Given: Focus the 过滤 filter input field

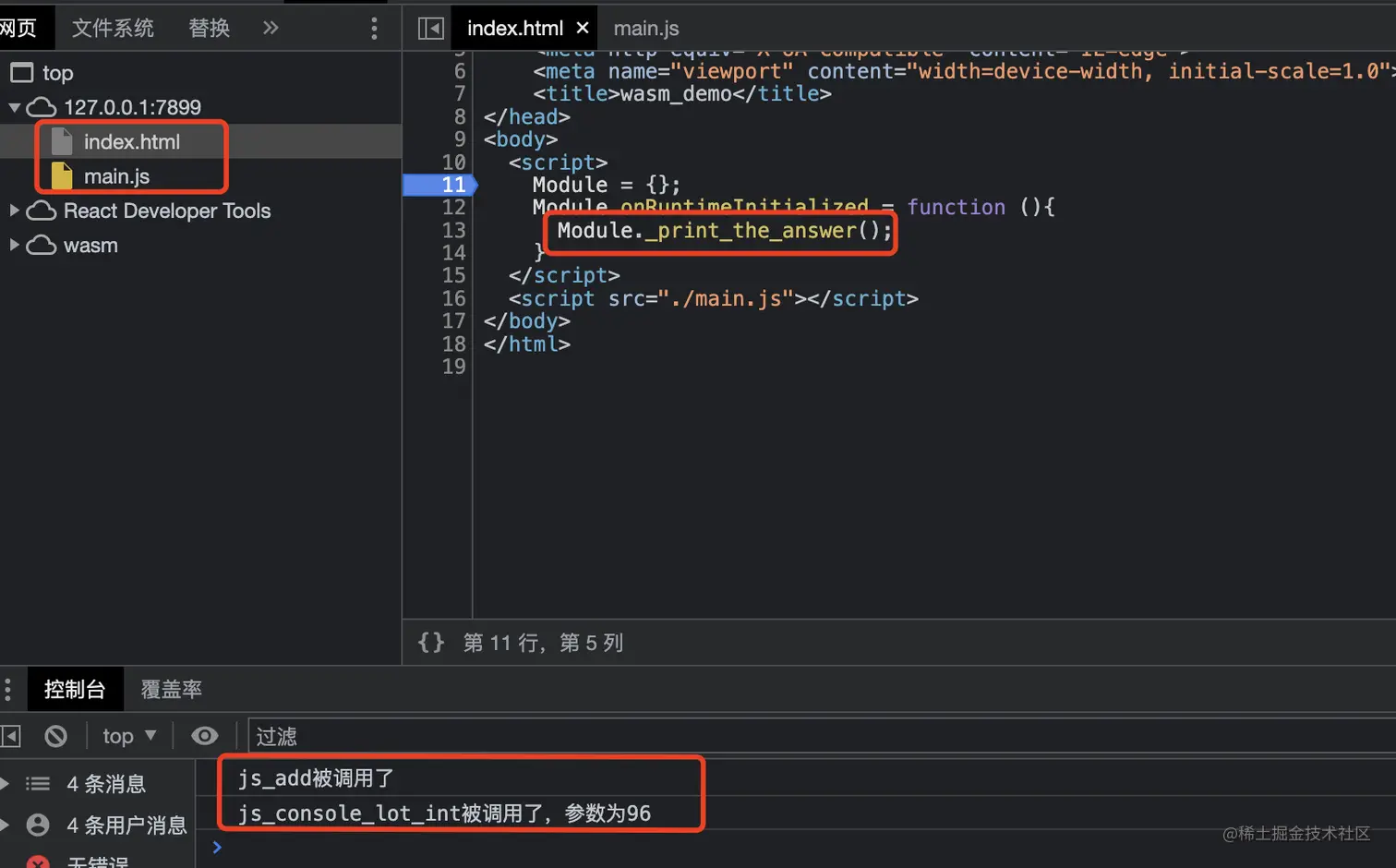Looking at the screenshot, I should point(822,736).
